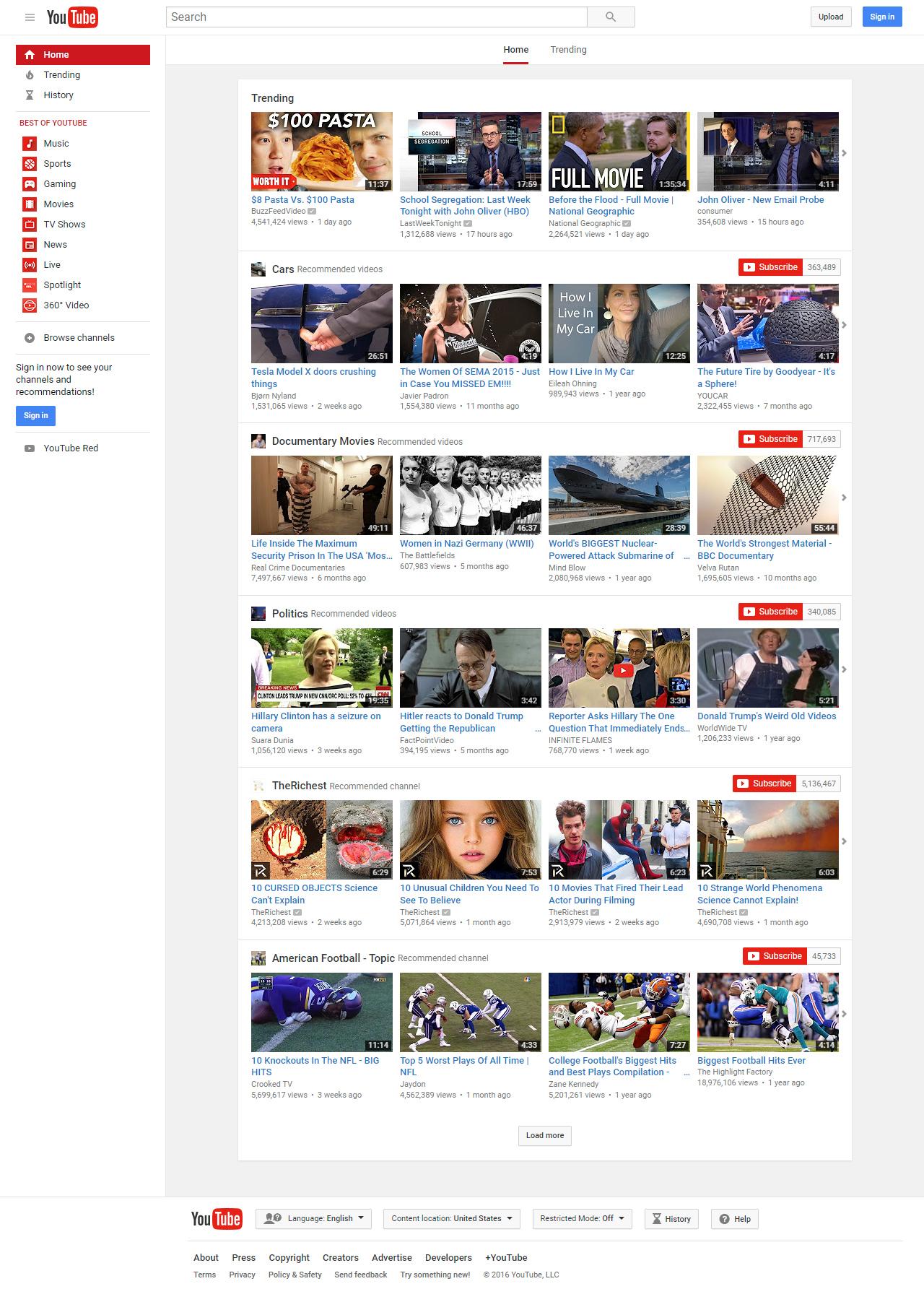Open the Developers footer link
The image size is (924, 1302).
(448, 1257)
